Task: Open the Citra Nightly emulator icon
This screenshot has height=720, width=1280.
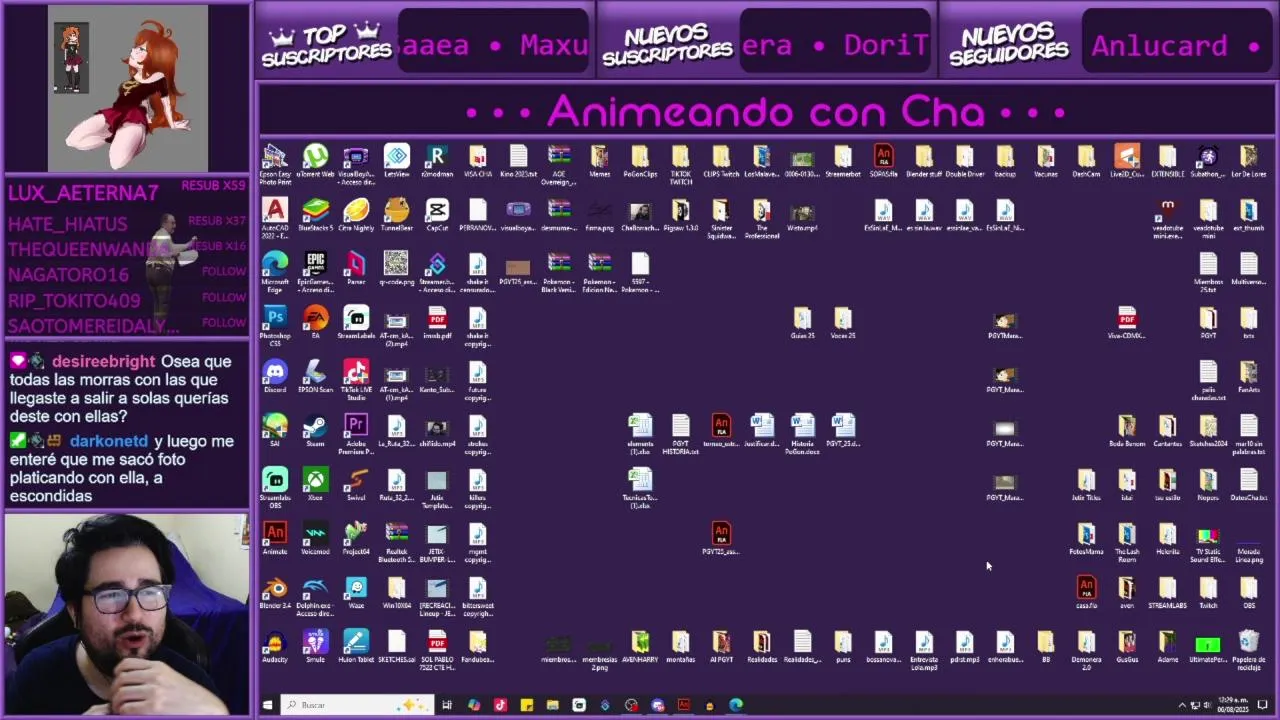Action: (x=356, y=216)
